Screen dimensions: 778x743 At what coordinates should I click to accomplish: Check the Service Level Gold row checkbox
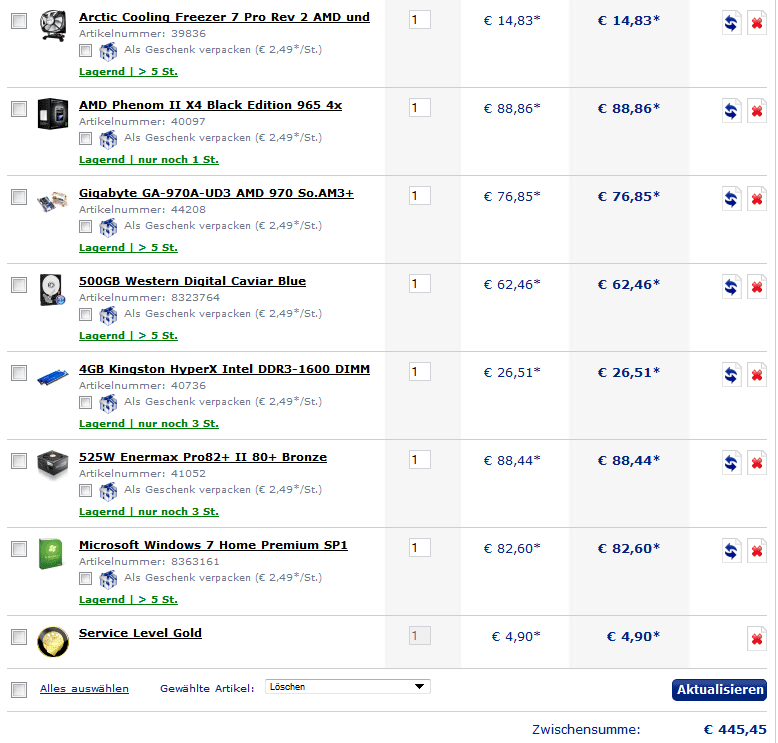[19, 637]
